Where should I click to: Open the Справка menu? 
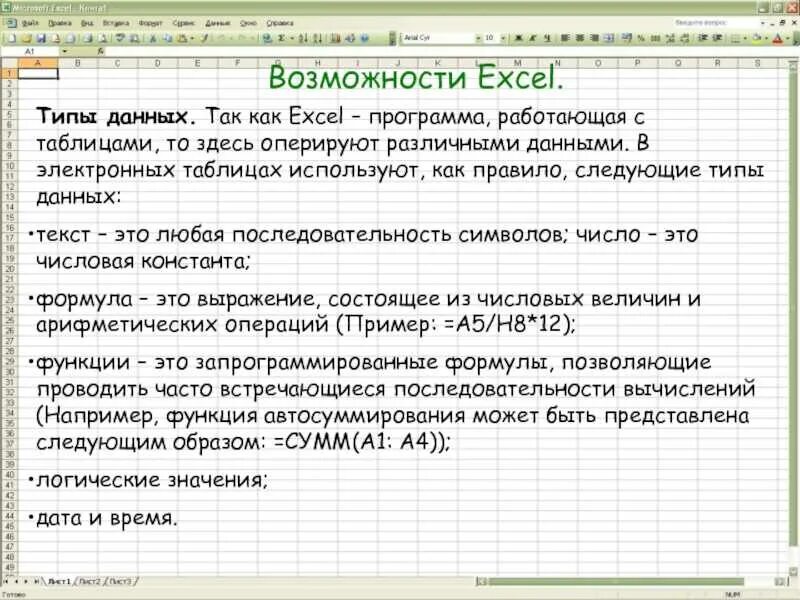(x=280, y=23)
